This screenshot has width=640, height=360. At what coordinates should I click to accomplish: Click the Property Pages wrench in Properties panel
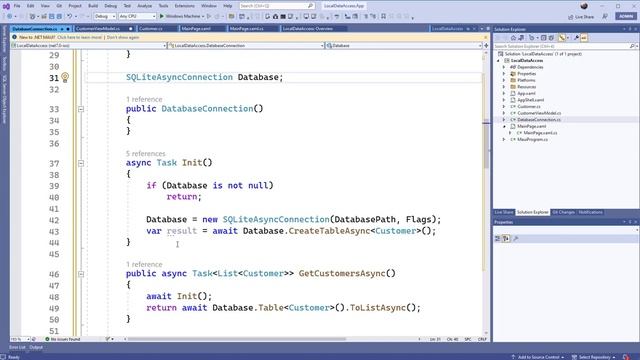click(516, 238)
